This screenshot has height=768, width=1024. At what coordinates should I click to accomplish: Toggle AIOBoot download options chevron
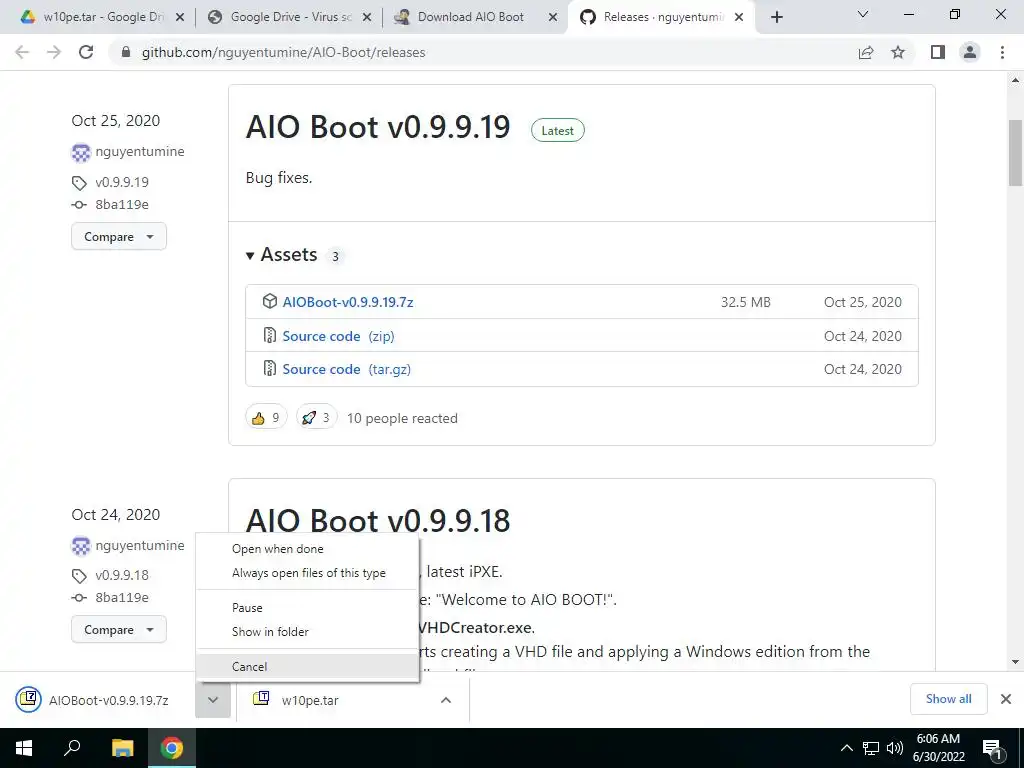(x=213, y=700)
